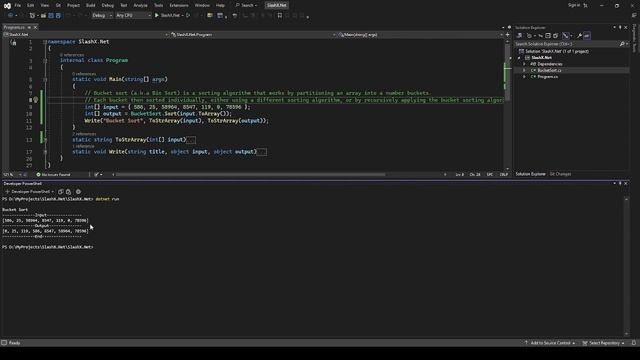Click the lightbulb quick actions icon
This screenshot has width=640, height=360.
[36, 100]
